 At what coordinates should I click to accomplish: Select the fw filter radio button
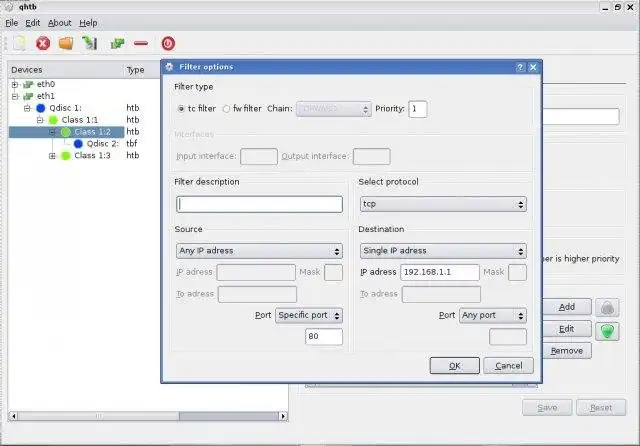tap(226, 109)
